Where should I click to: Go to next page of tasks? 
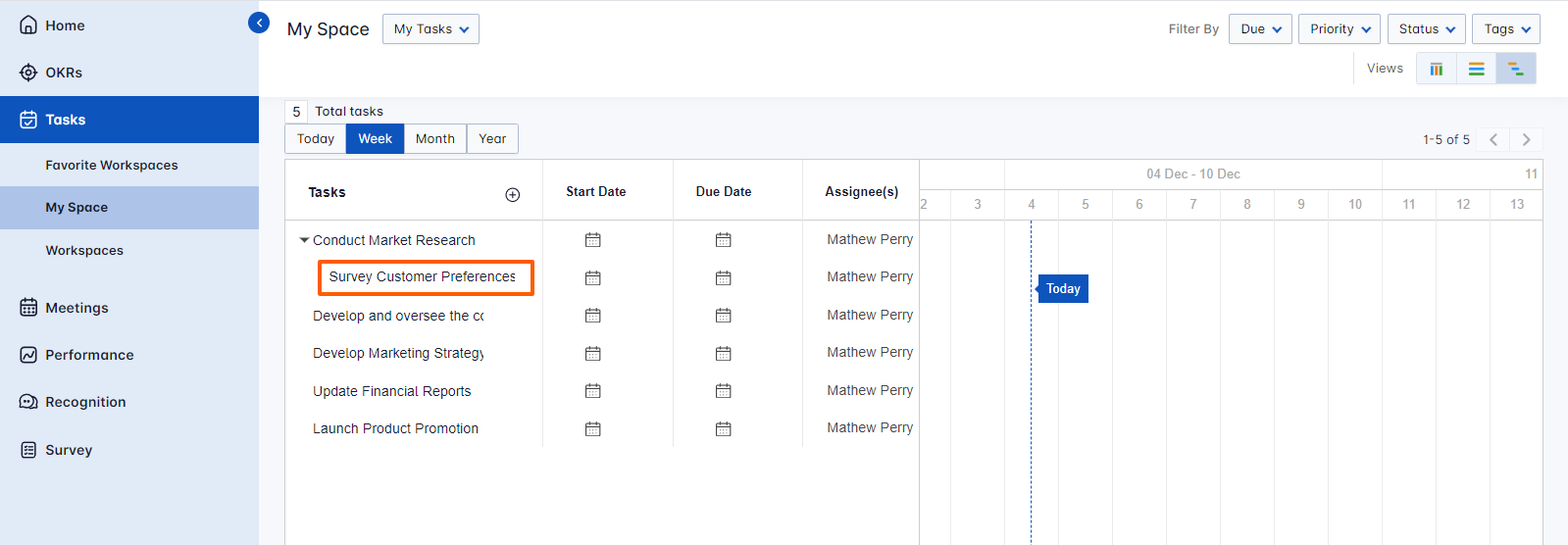pos(1526,139)
